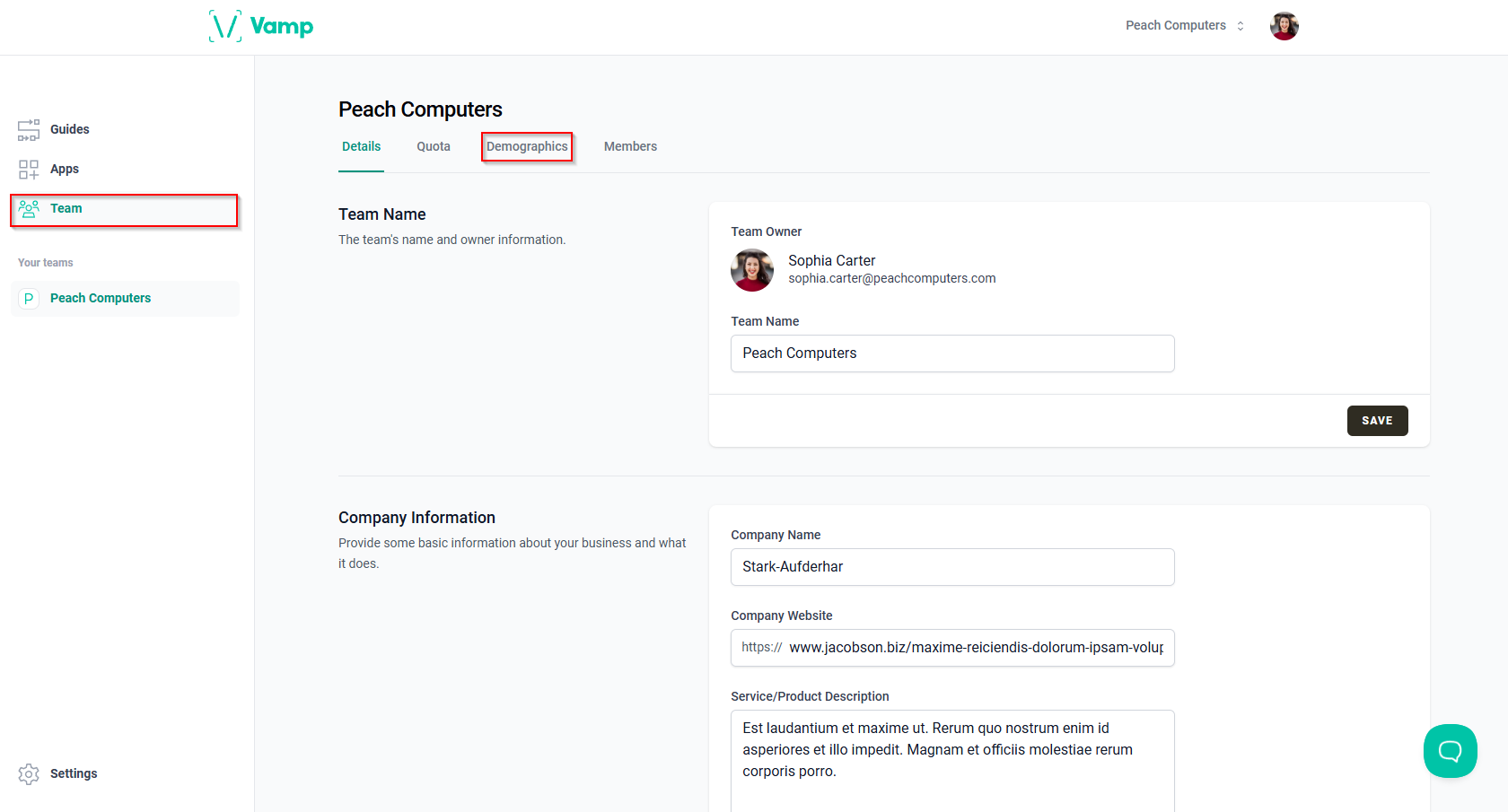This screenshot has height=812, width=1508.
Task: Click the Team people icon in sidebar
Action: pyautogui.click(x=29, y=208)
